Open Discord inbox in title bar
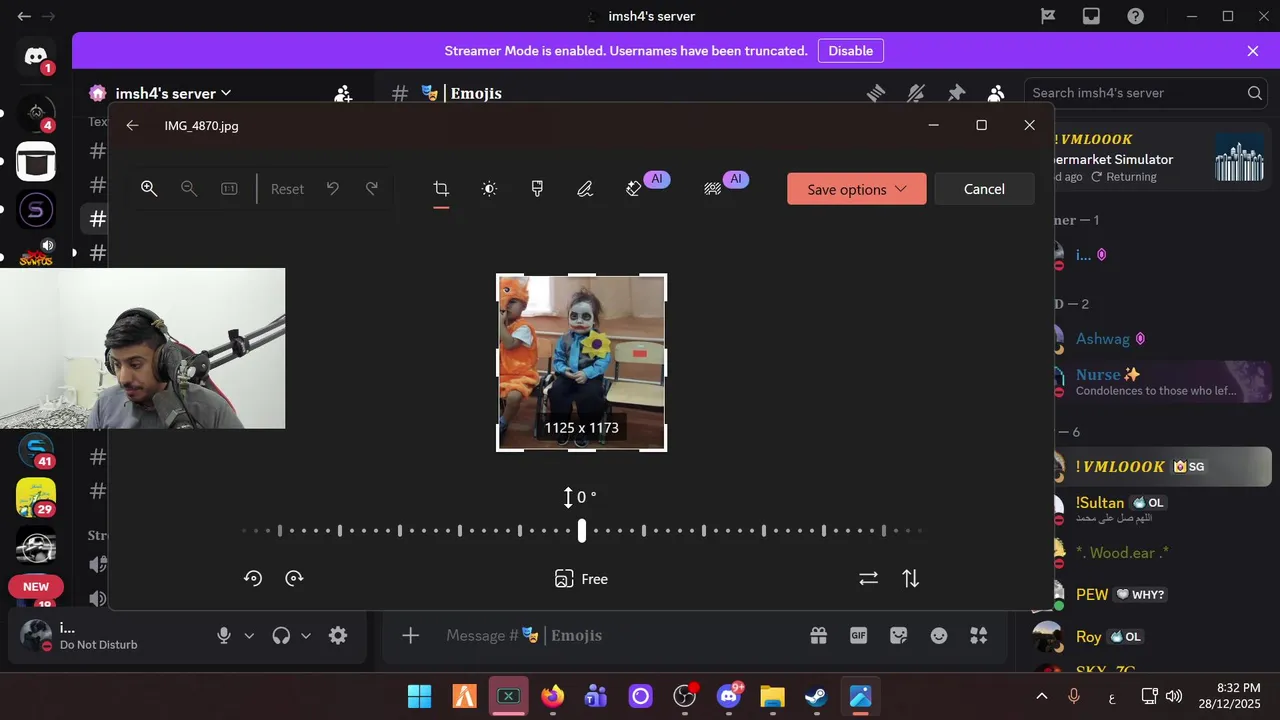Image resolution: width=1280 pixels, height=720 pixels. (x=1091, y=16)
